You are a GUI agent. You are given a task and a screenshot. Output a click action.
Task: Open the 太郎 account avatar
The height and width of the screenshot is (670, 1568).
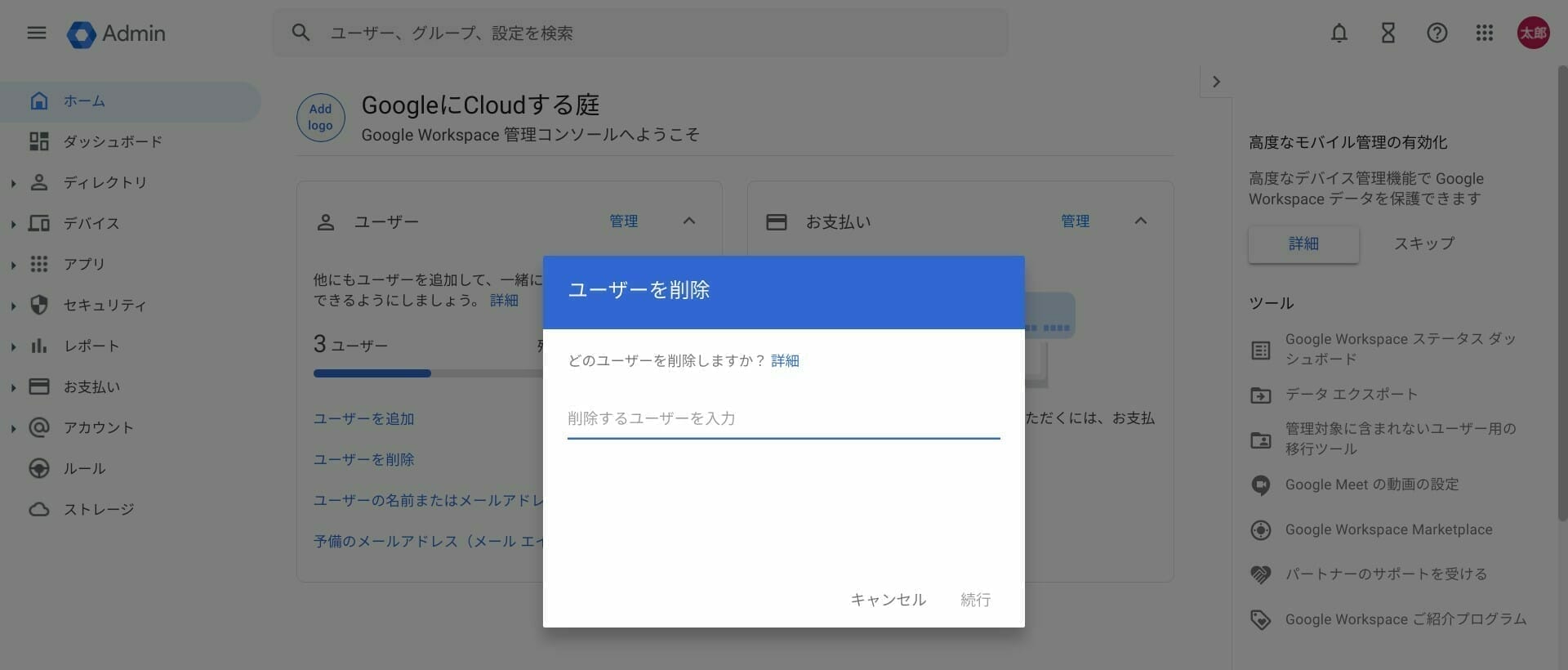(1533, 33)
